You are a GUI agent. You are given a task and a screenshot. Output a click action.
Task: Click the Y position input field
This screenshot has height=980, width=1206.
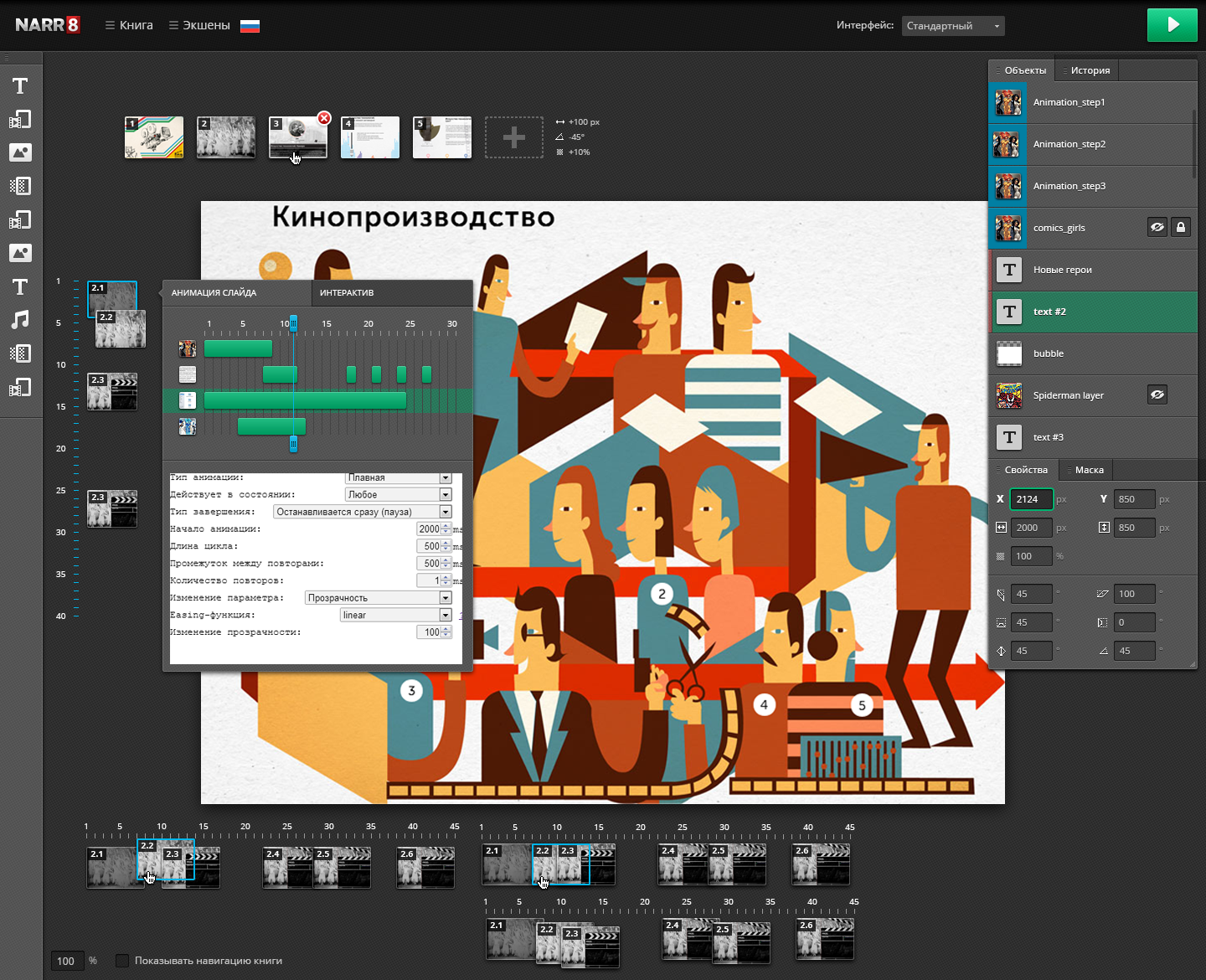click(1134, 499)
